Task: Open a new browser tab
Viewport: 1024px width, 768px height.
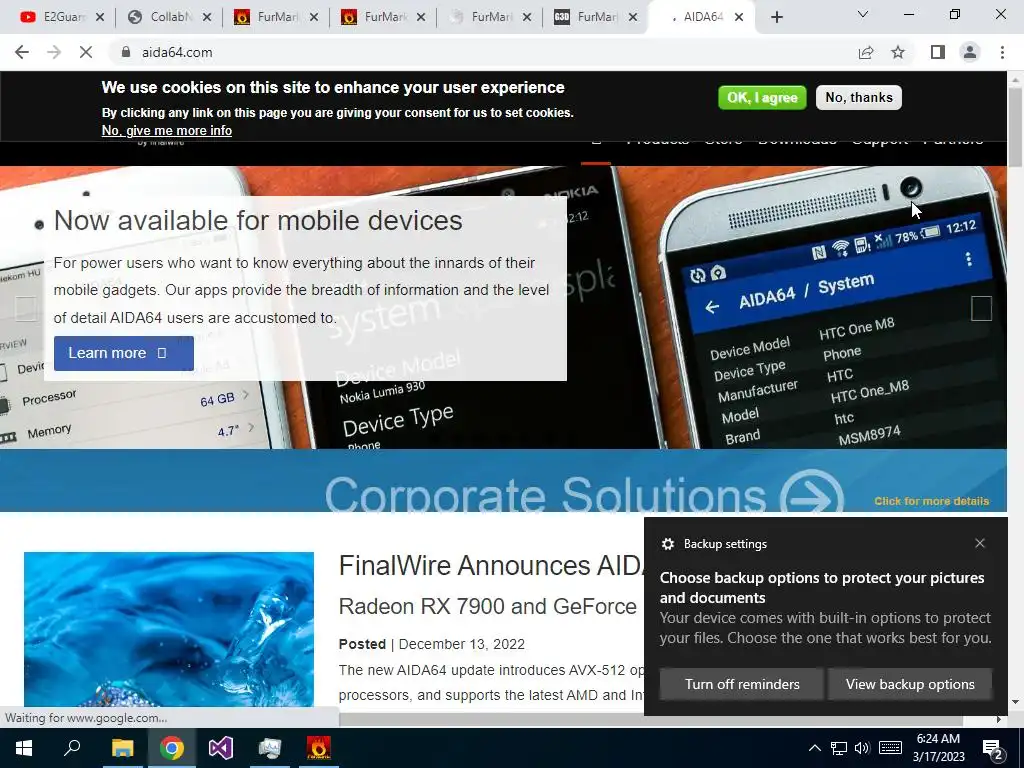Action: coord(776,18)
